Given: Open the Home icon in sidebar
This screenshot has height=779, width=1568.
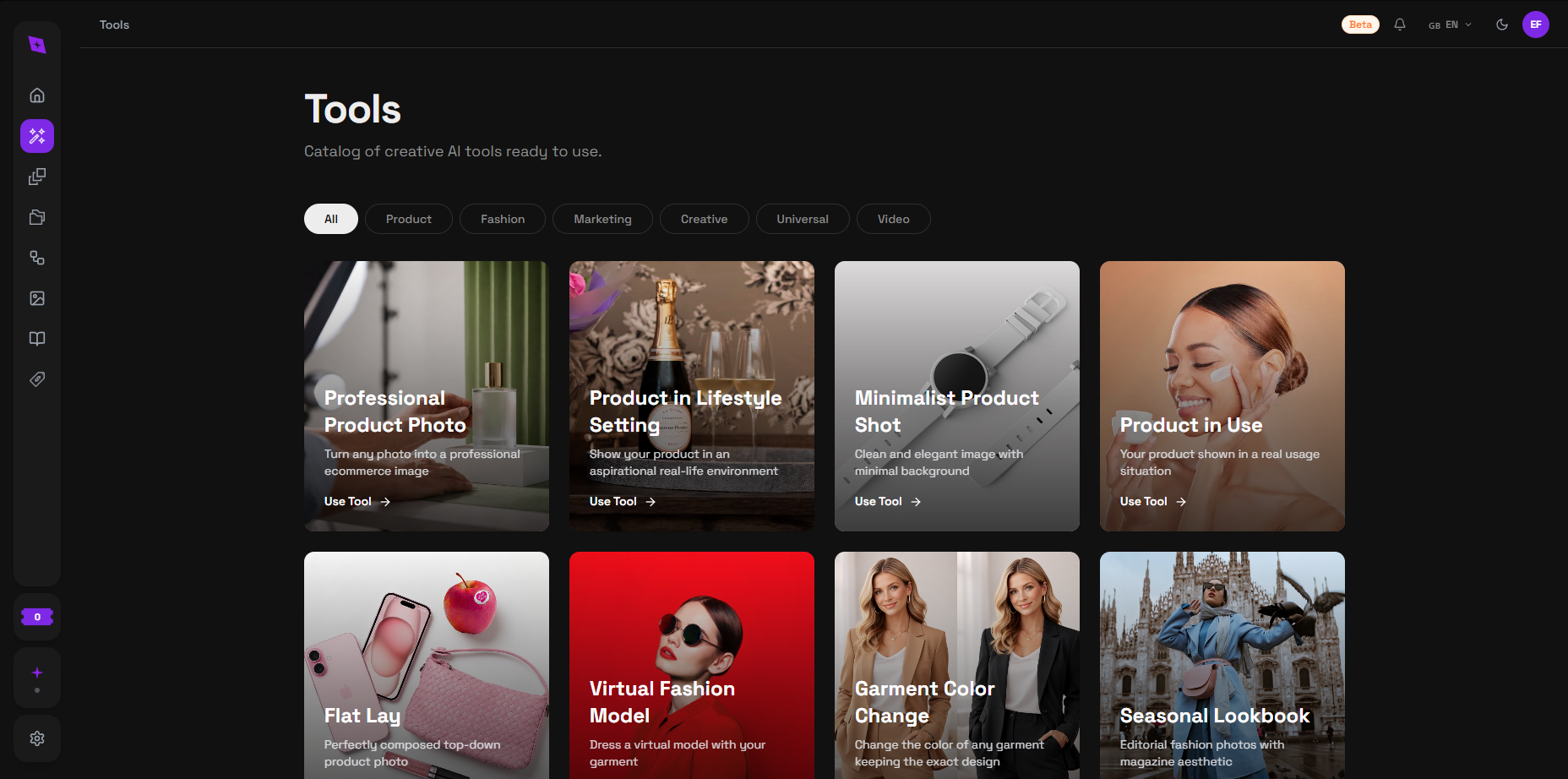Looking at the screenshot, I should (37, 95).
